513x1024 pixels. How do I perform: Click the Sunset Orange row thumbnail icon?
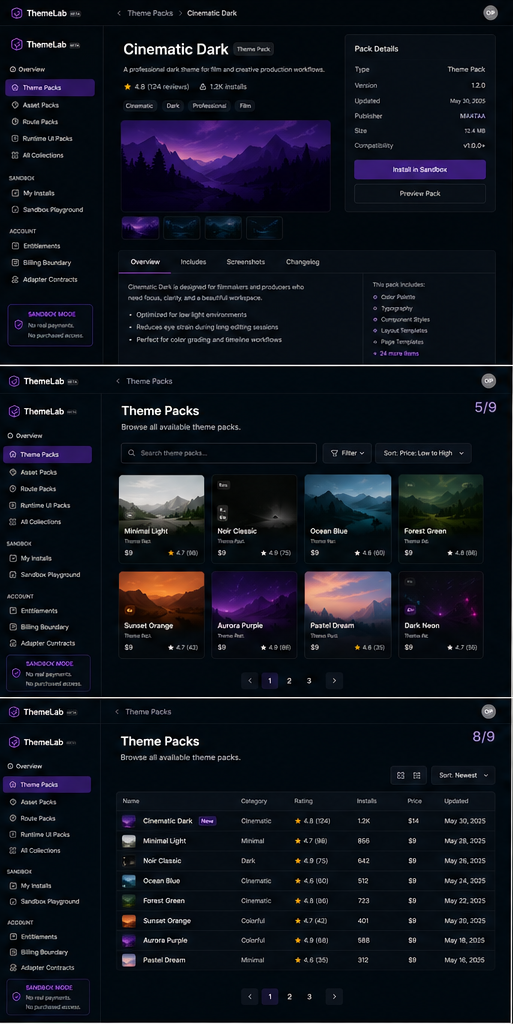pyautogui.click(x=129, y=920)
